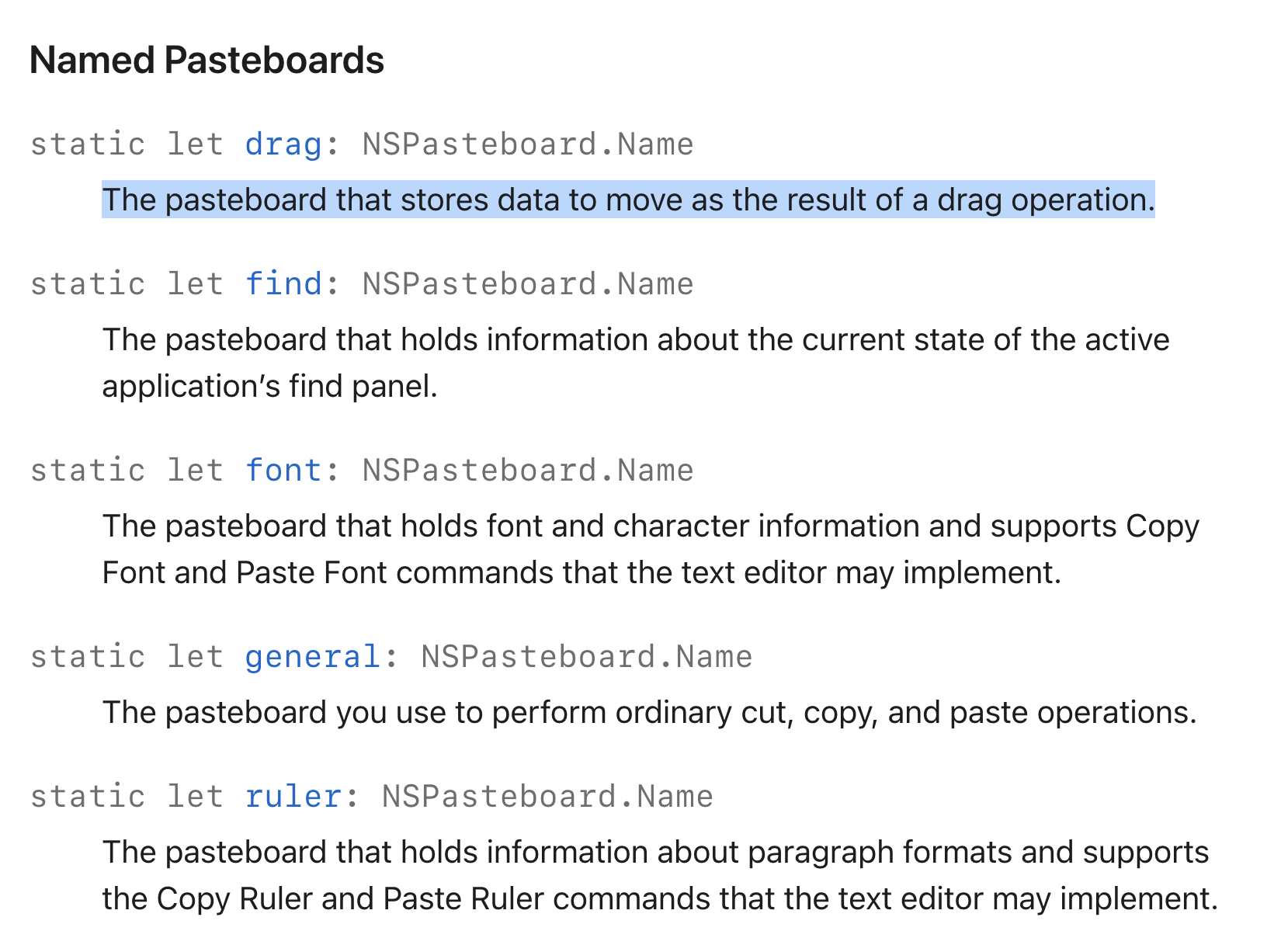Image resolution: width=1281 pixels, height=952 pixels.
Task: Click NSPasteboard.Name type after ruler
Action: point(548,797)
